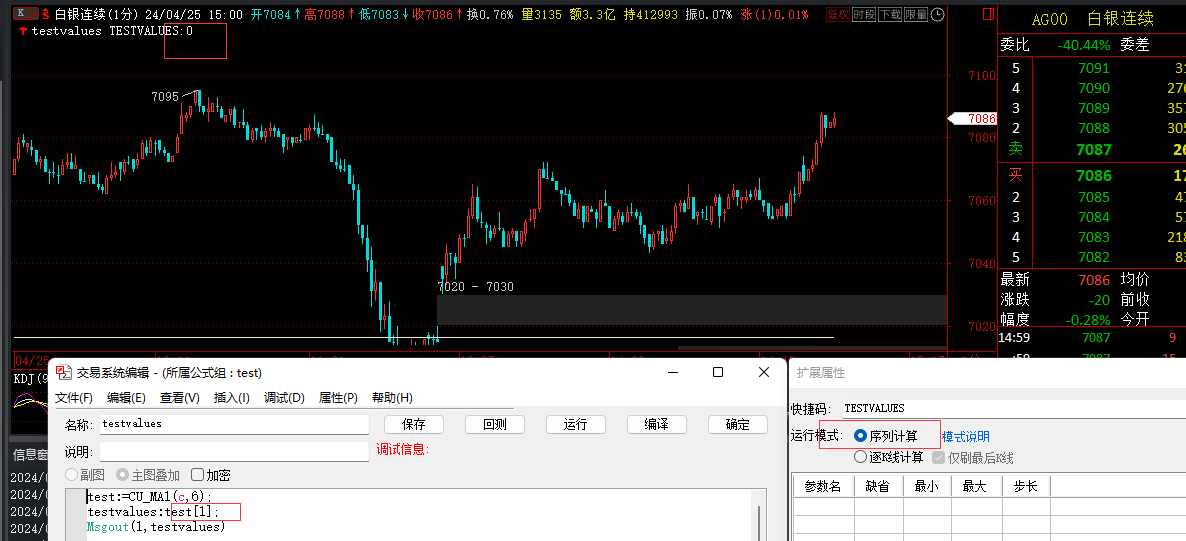This screenshot has width=1186, height=541.
Task: Open the 属性(P) menu
Action: coord(338,398)
